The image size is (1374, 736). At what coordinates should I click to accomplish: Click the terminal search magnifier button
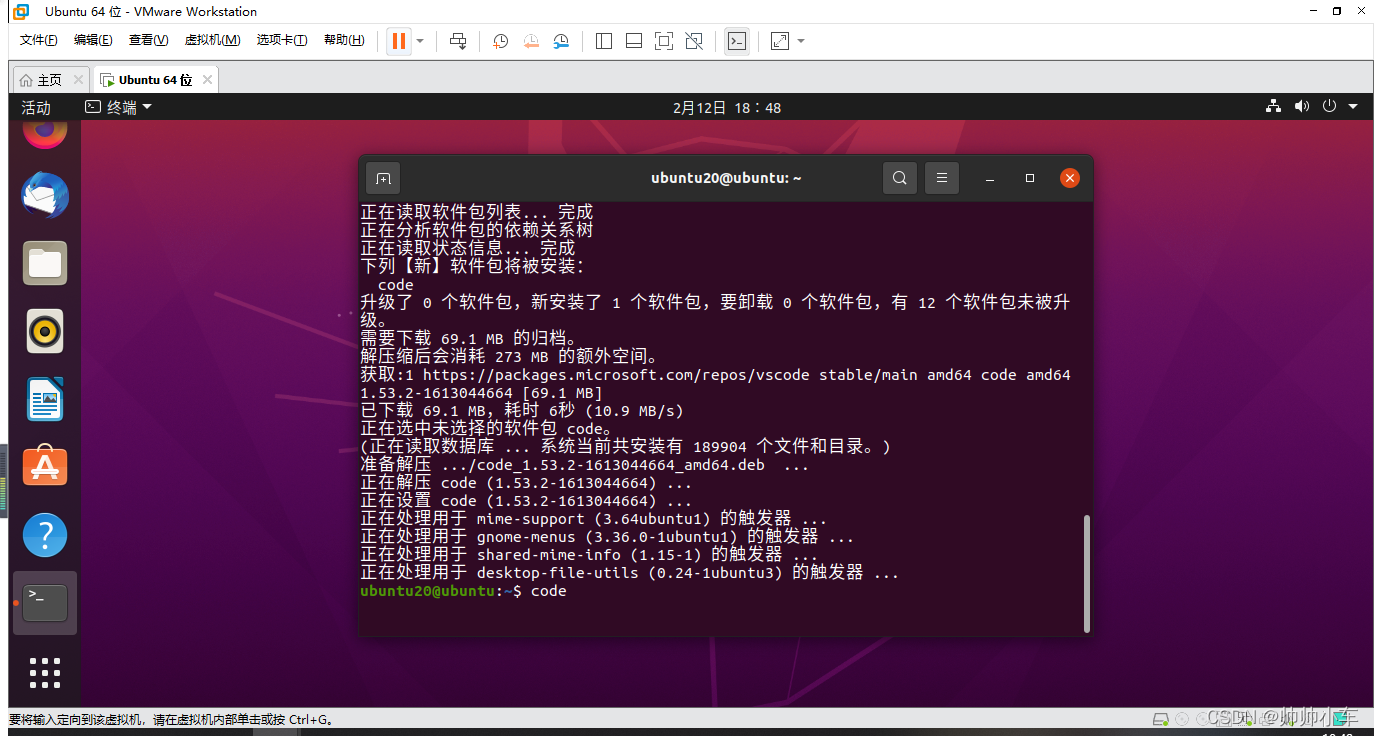(900, 178)
